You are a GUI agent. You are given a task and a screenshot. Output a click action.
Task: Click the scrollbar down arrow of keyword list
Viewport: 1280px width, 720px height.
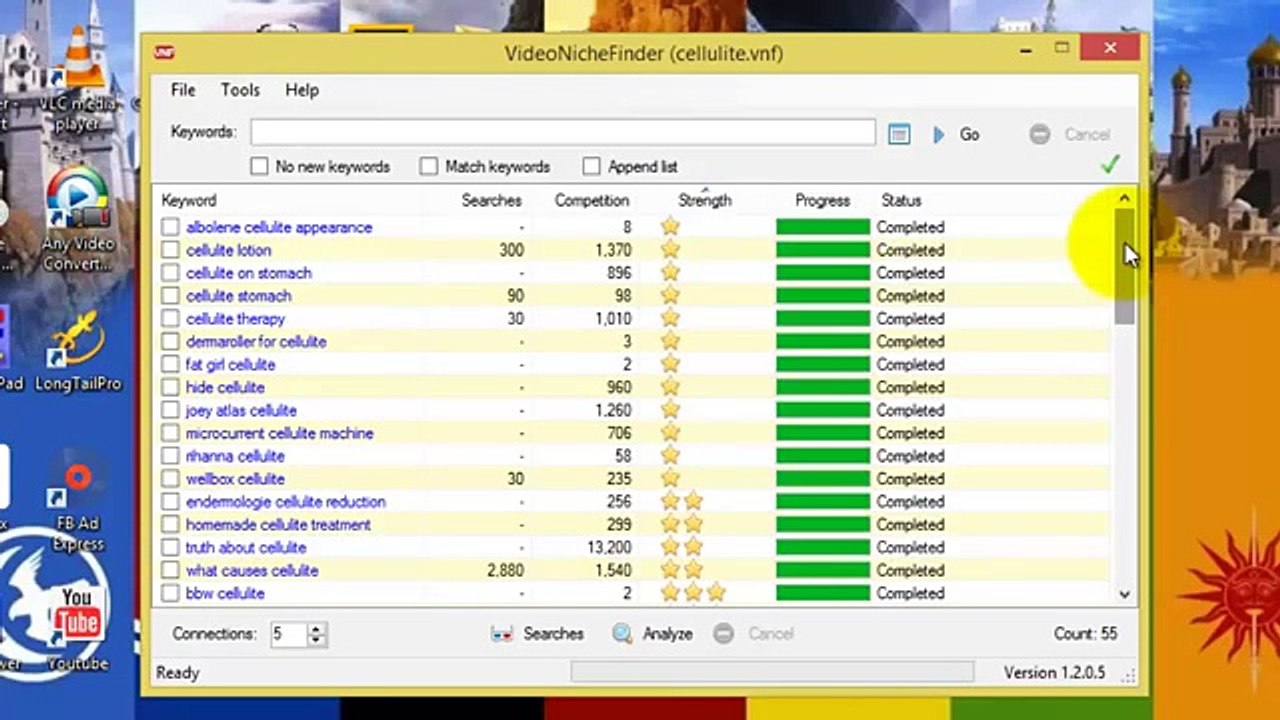tap(1124, 594)
